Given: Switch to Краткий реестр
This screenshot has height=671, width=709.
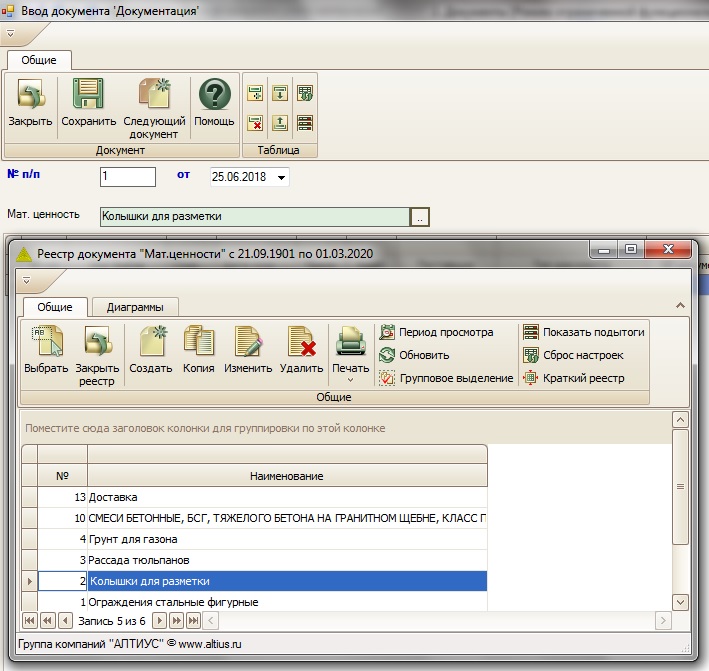Looking at the screenshot, I should (x=574, y=378).
